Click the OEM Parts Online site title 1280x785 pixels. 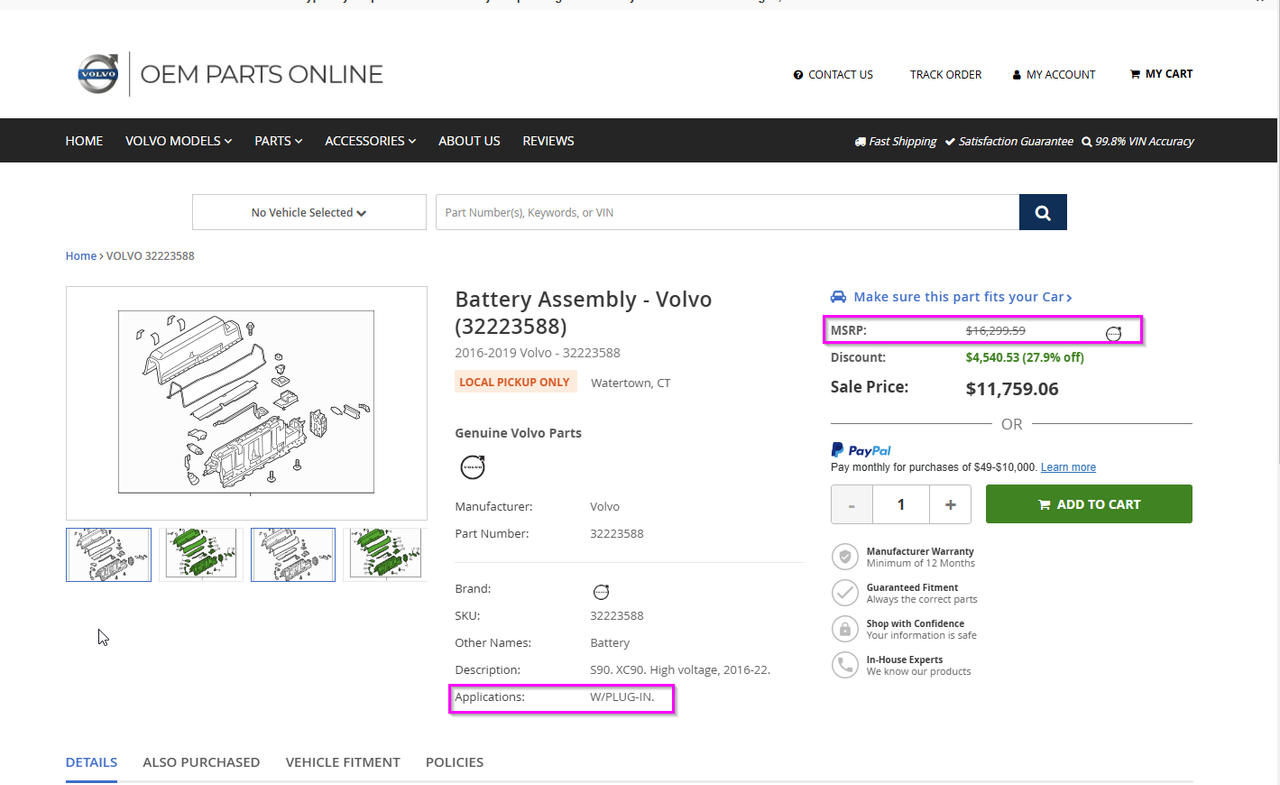(262, 74)
